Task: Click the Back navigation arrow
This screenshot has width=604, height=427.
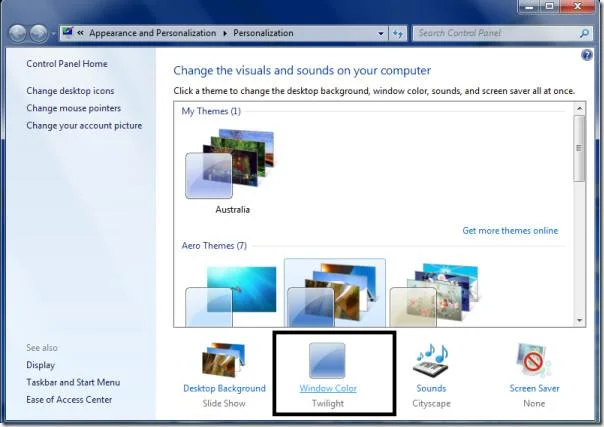Action: (17, 33)
